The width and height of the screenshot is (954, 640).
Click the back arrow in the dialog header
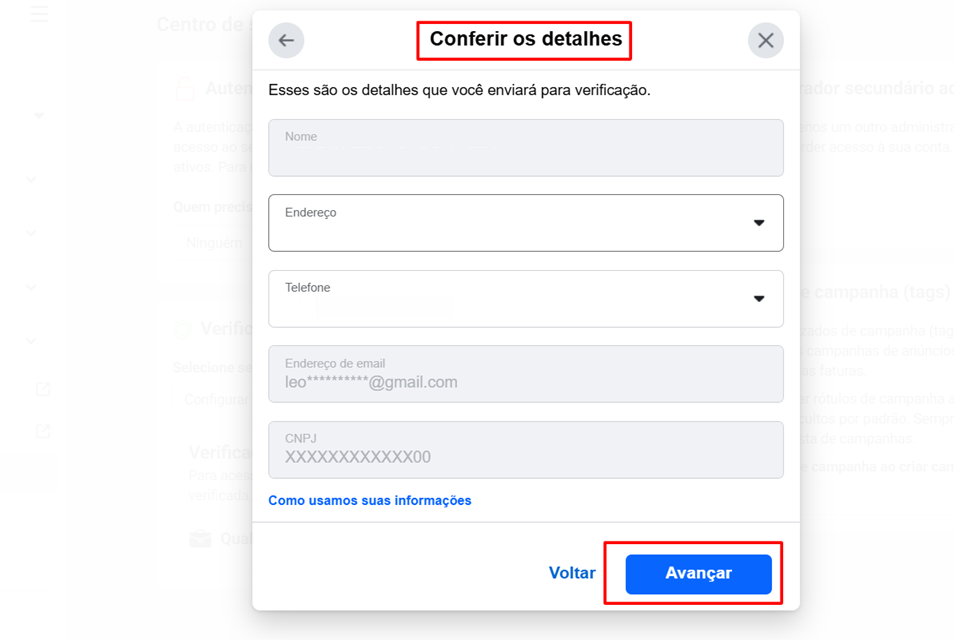(286, 40)
